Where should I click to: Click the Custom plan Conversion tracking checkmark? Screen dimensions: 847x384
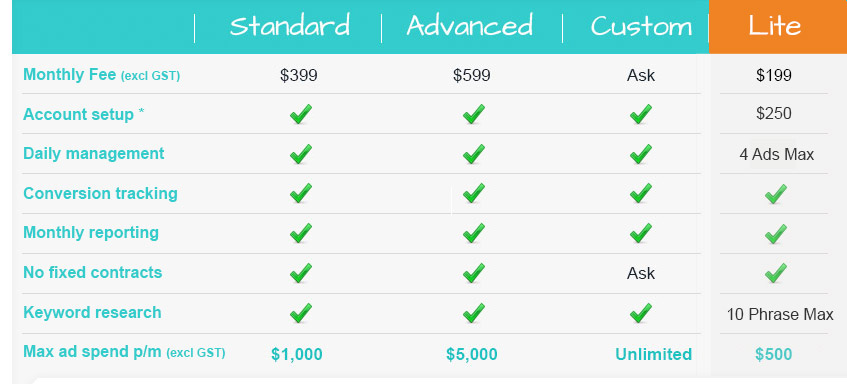tap(641, 193)
